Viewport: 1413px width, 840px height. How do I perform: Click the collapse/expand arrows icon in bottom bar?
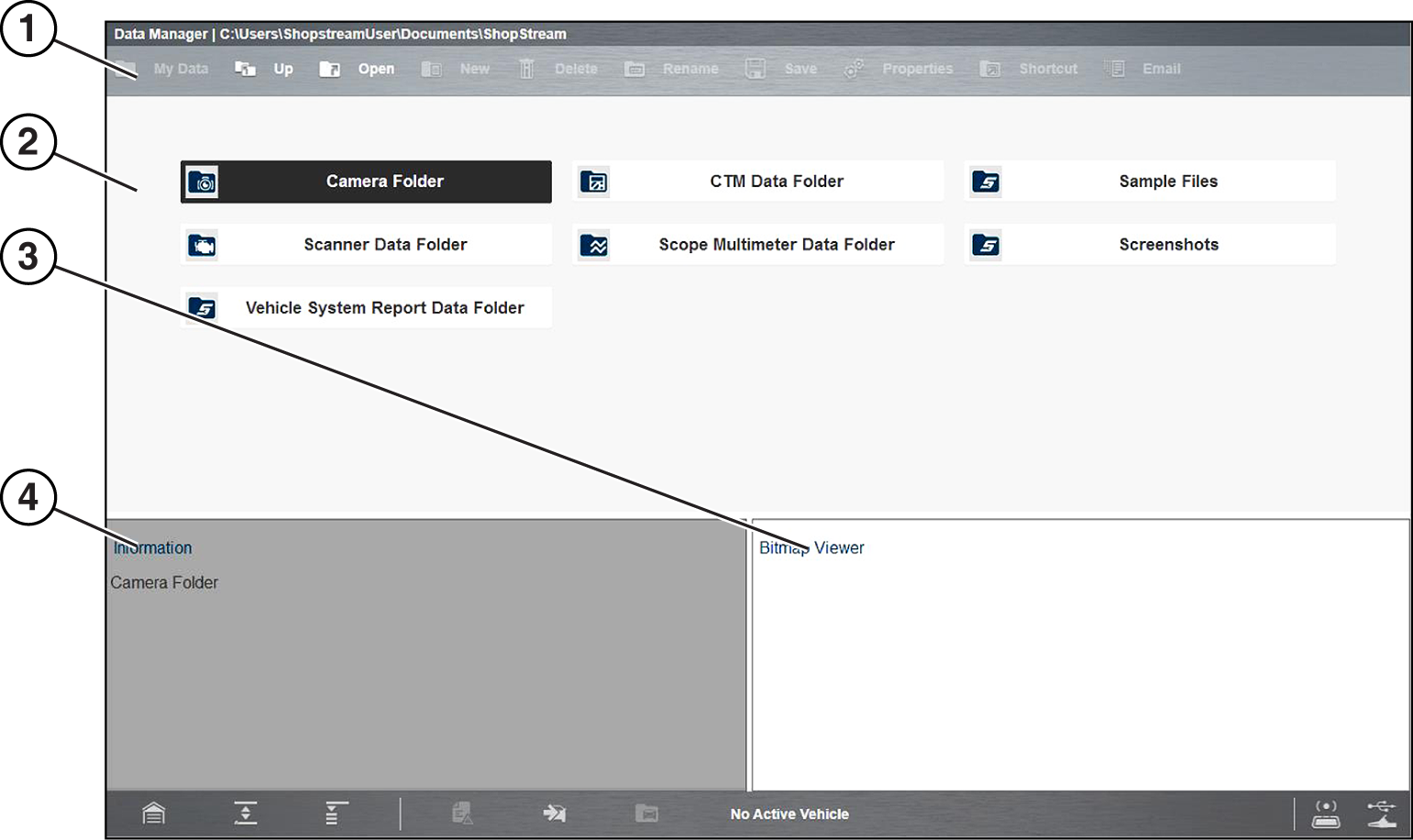click(246, 813)
